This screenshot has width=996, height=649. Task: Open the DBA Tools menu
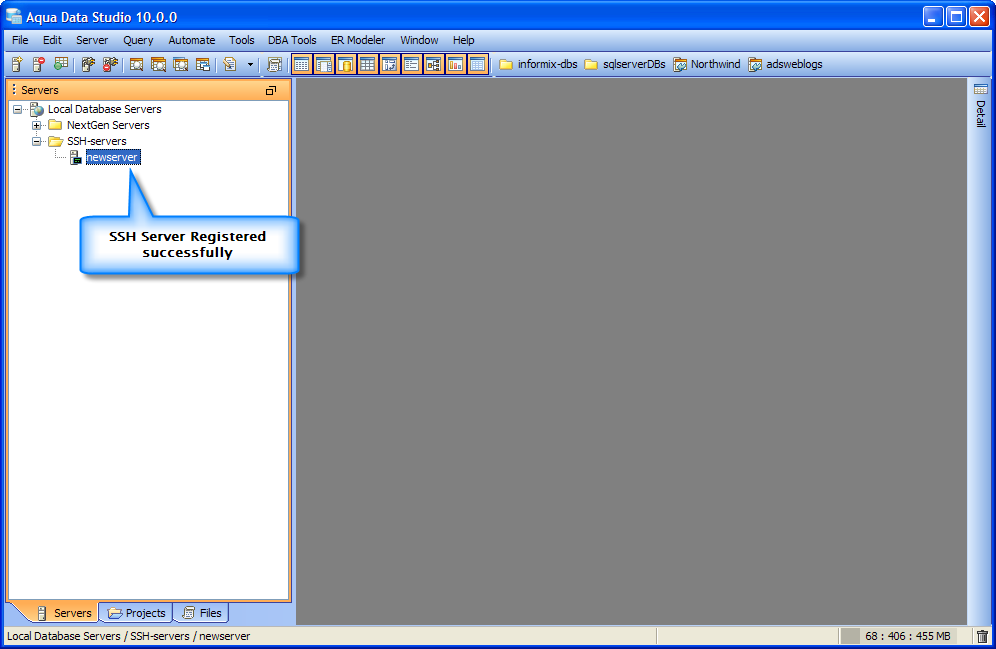292,40
